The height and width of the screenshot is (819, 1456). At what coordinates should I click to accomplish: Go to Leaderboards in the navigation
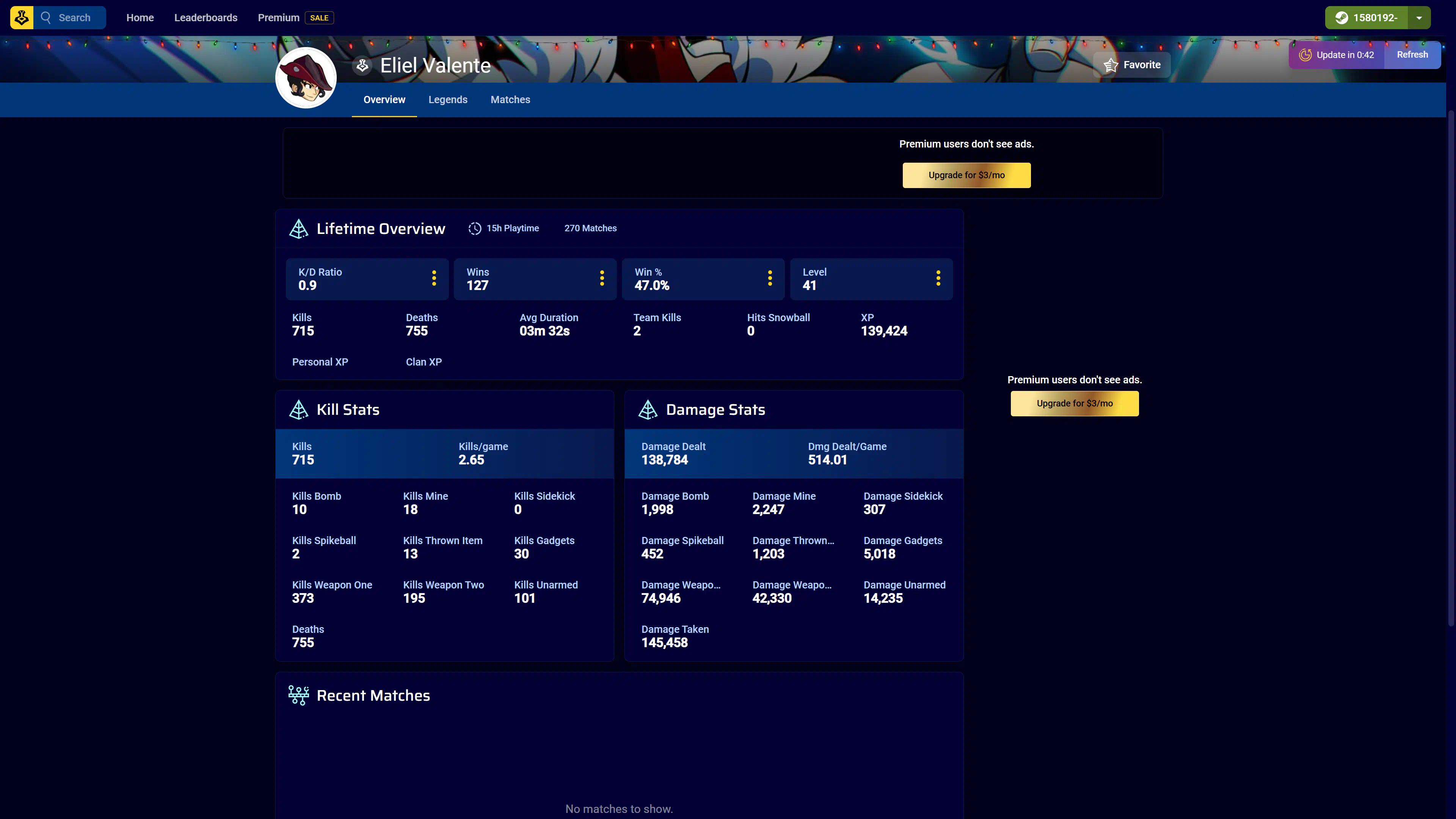pyautogui.click(x=206, y=17)
